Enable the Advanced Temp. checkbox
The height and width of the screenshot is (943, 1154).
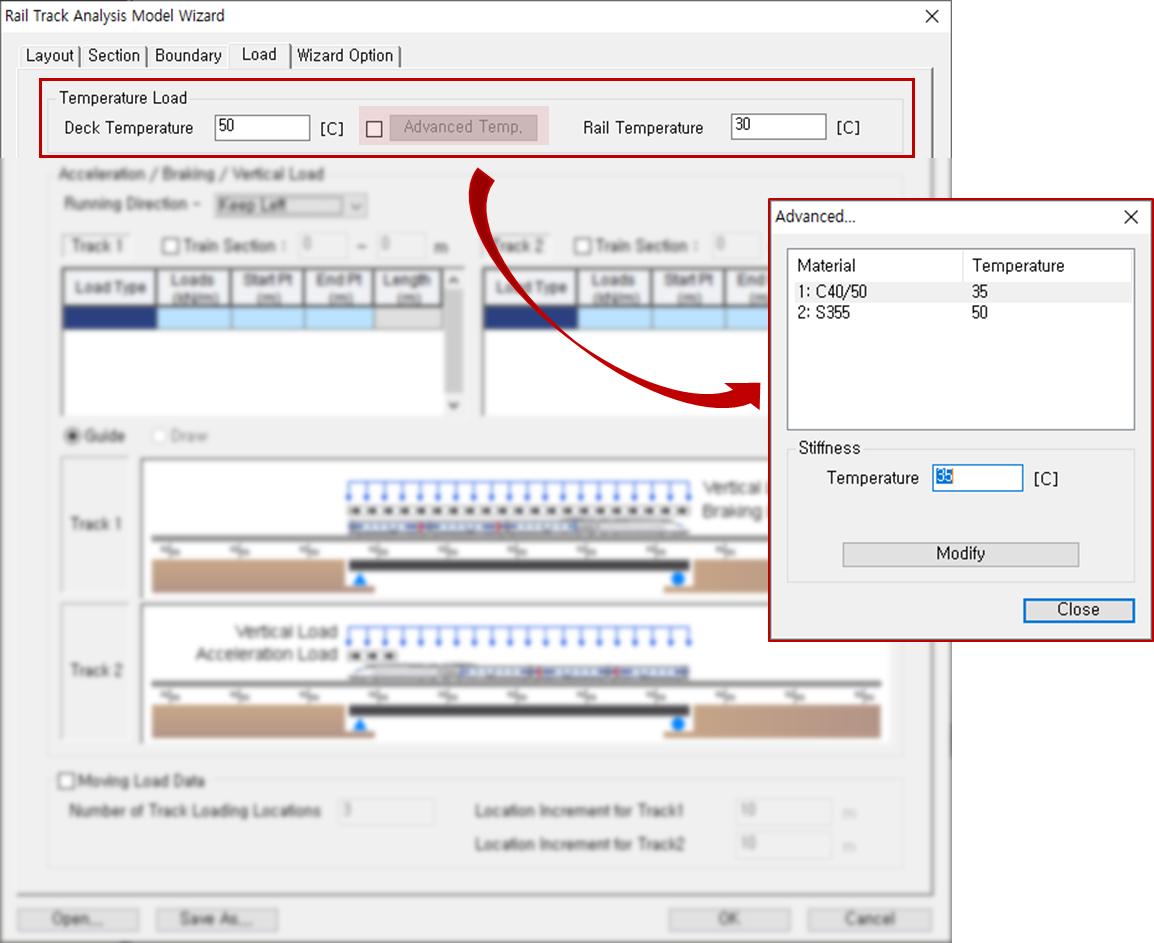tap(374, 129)
